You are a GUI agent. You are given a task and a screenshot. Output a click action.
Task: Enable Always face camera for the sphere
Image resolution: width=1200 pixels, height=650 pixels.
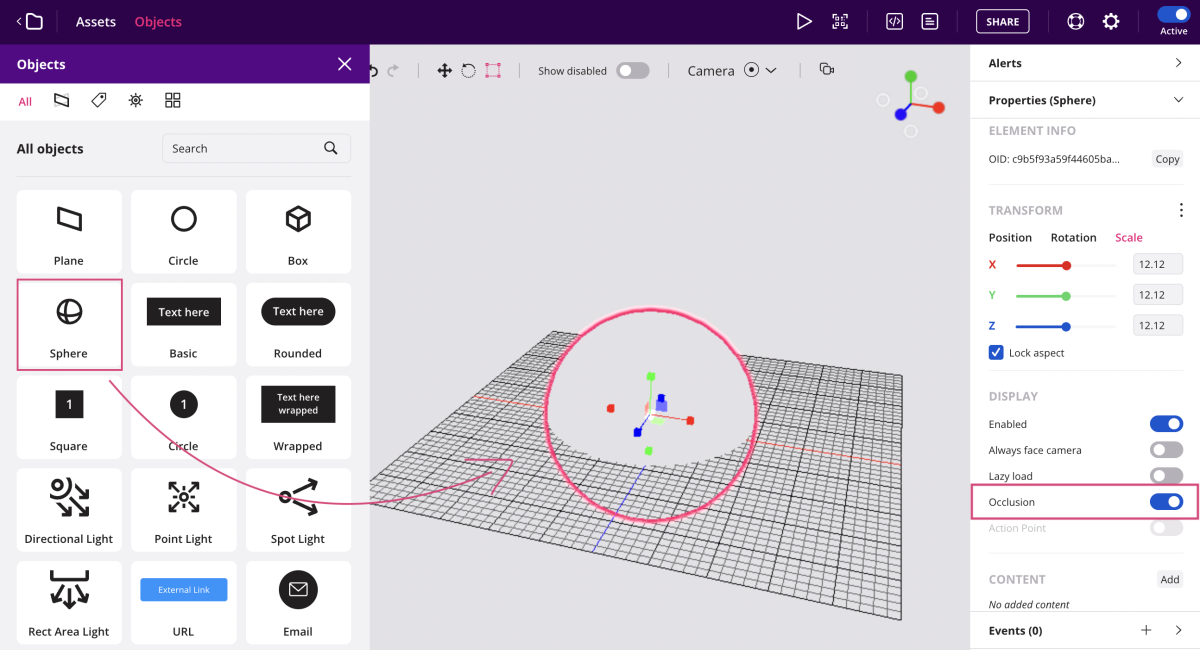pos(1167,449)
